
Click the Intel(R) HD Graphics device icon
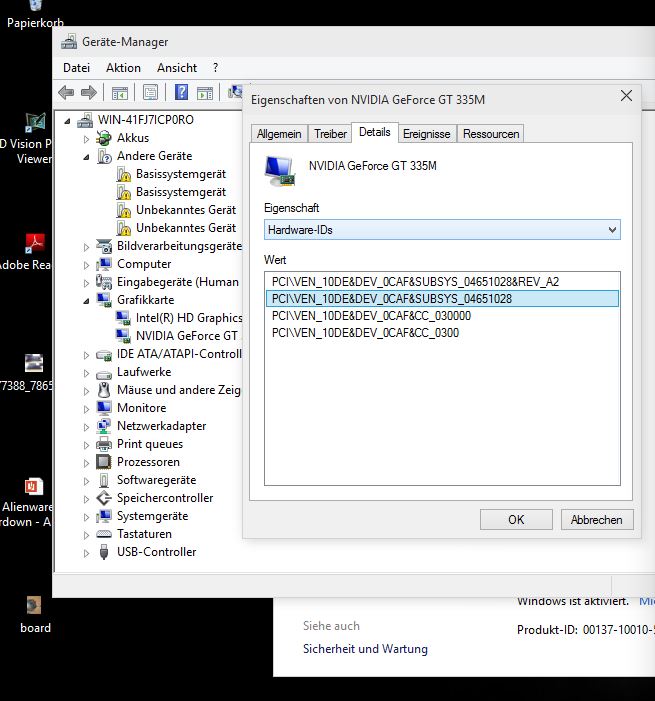point(123,318)
